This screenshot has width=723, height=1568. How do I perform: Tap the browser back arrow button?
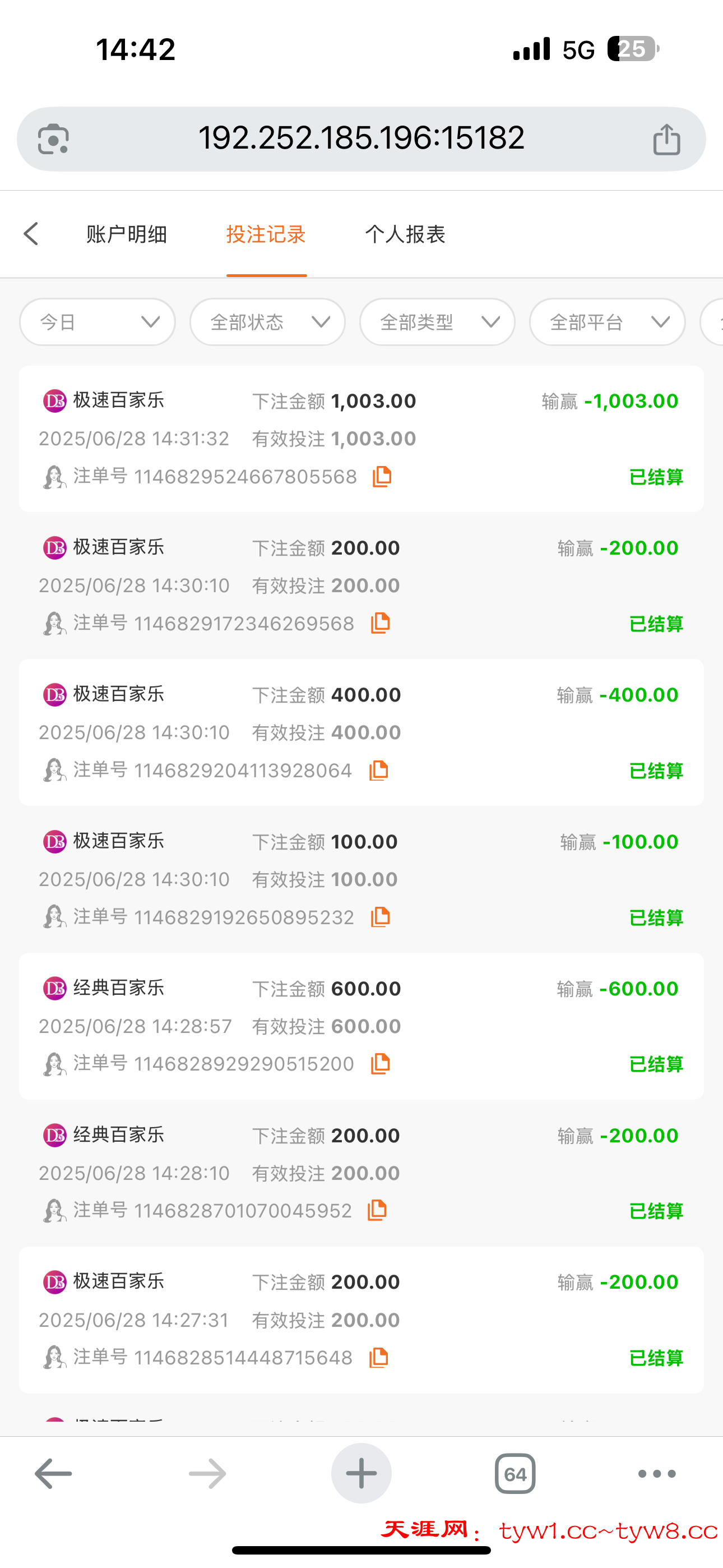point(54,1474)
